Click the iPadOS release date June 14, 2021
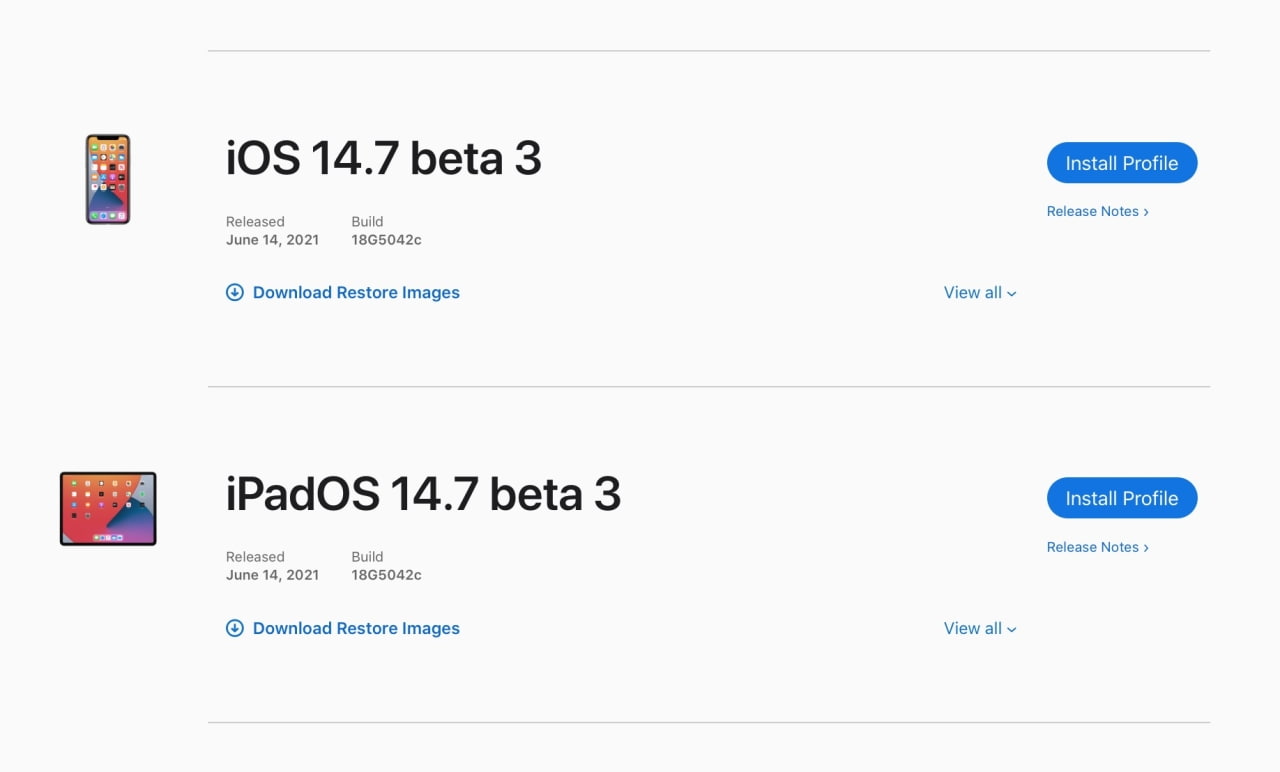 [x=272, y=575]
